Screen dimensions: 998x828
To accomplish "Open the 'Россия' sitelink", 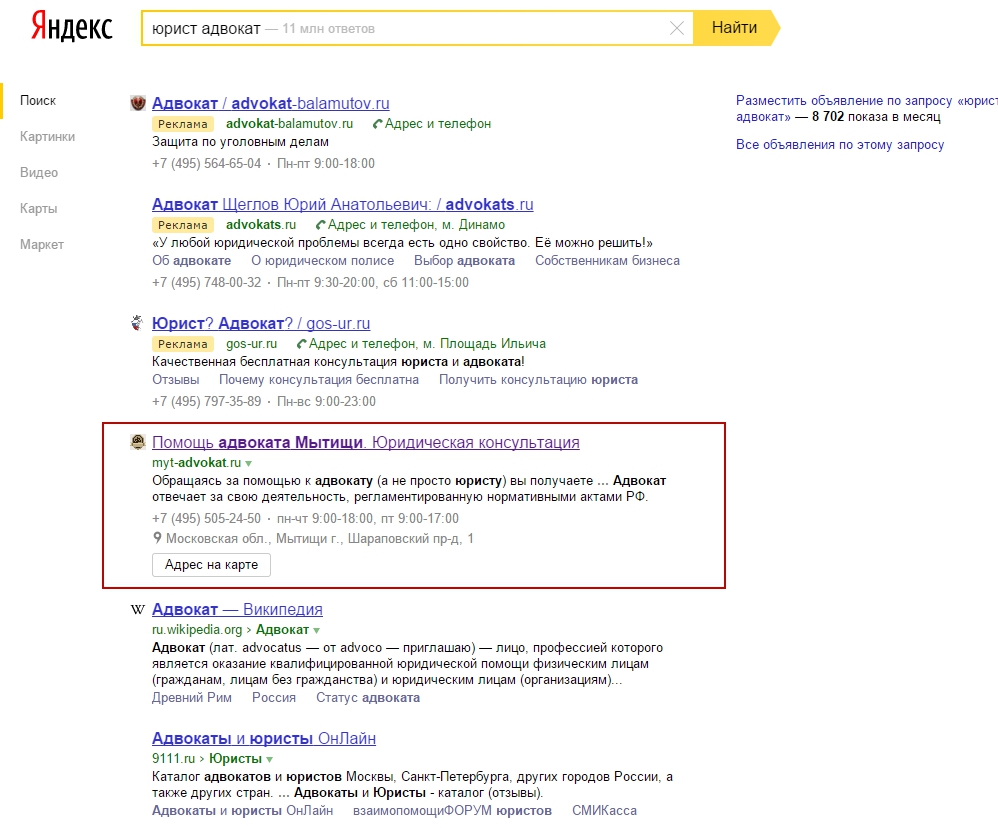I will tap(274, 698).
